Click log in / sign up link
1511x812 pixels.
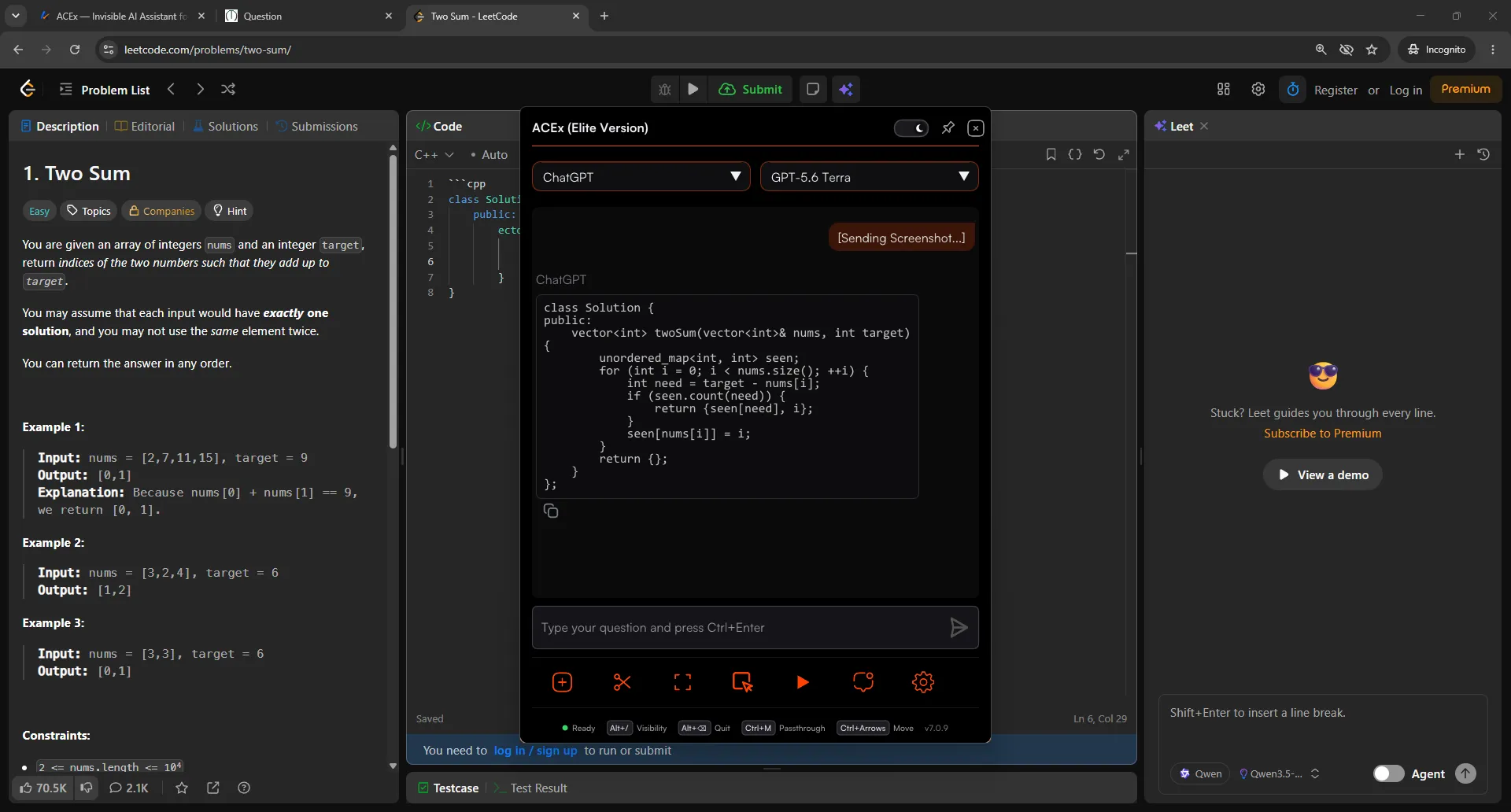[535, 751]
